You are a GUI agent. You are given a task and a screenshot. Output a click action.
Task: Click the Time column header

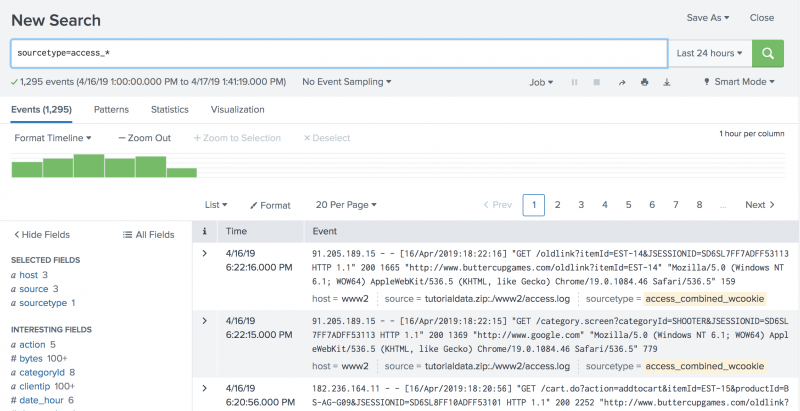236,231
